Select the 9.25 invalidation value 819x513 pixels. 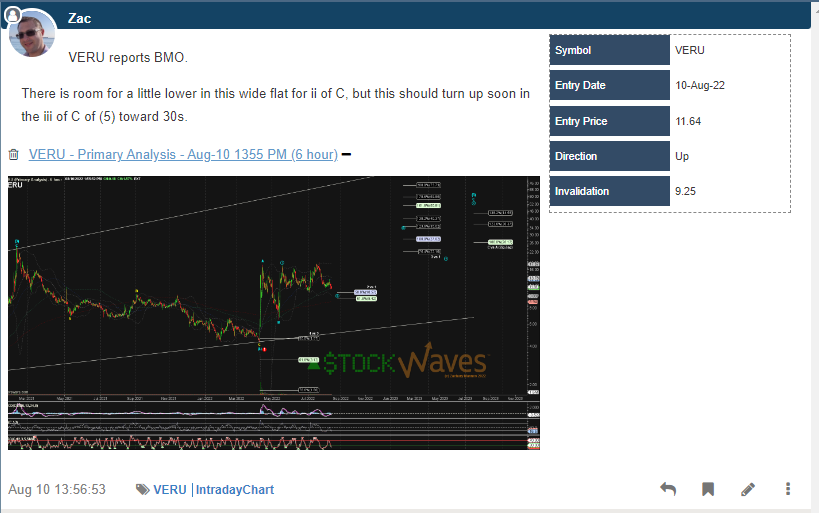point(685,191)
